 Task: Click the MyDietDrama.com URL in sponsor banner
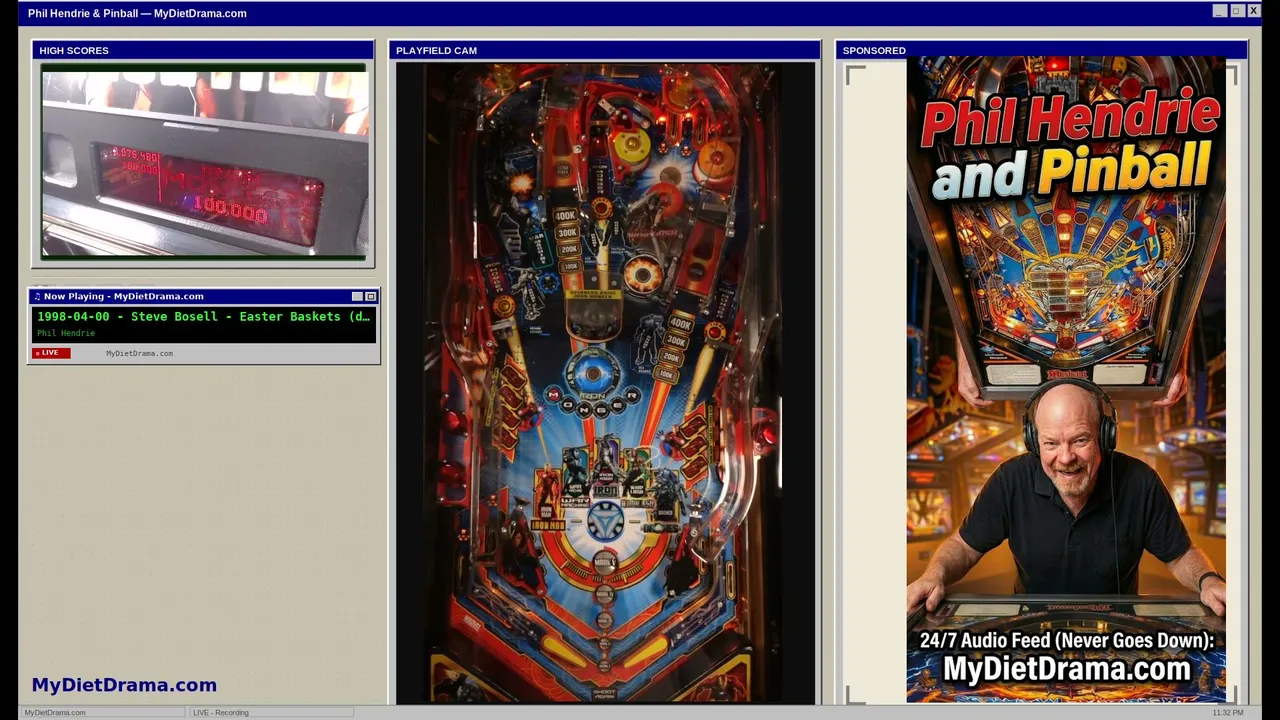coord(1067,669)
